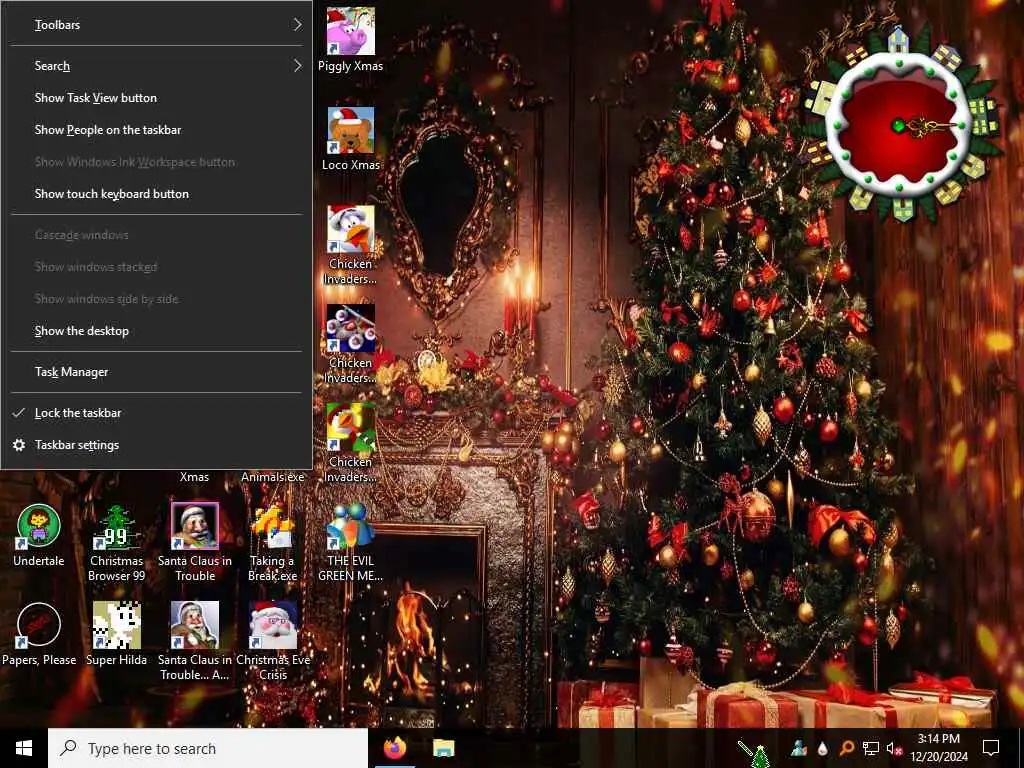Open Firefox from the taskbar
The image size is (1024, 768).
click(394, 748)
